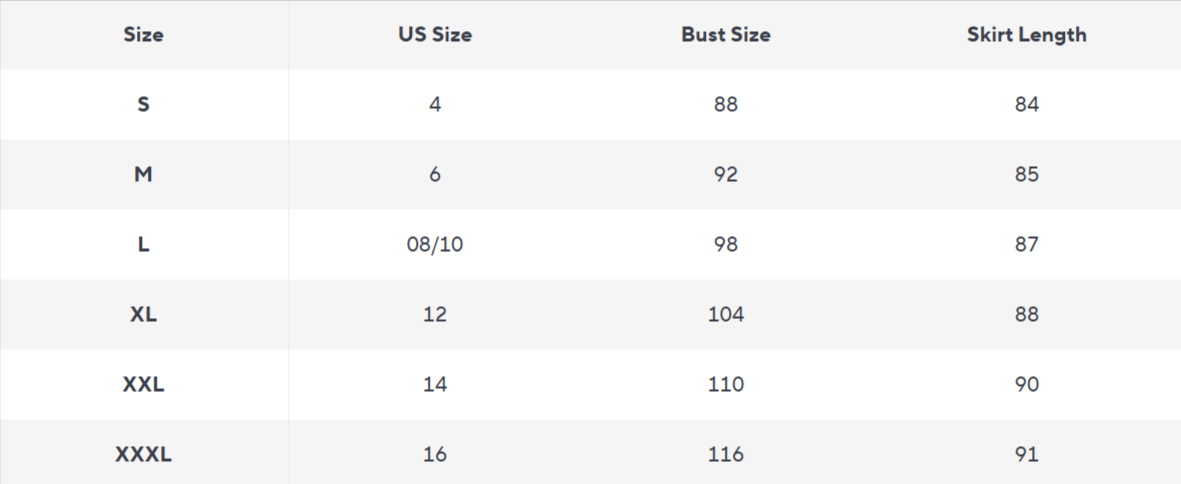Click the Bust Size column header
This screenshot has height=484, width=1181.
pos(726,34)
